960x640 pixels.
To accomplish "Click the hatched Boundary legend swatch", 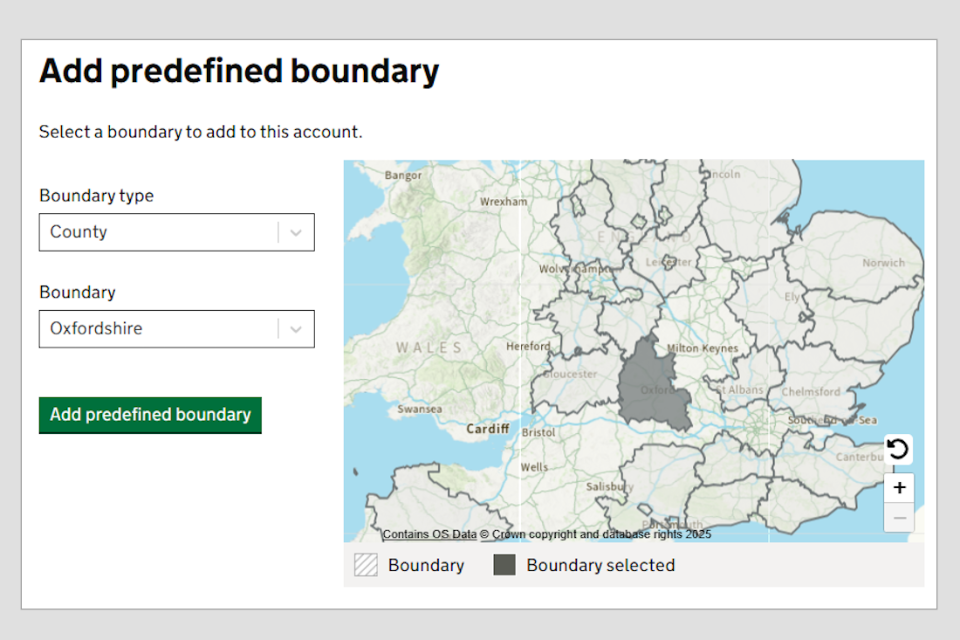I will tap(366, 565).
